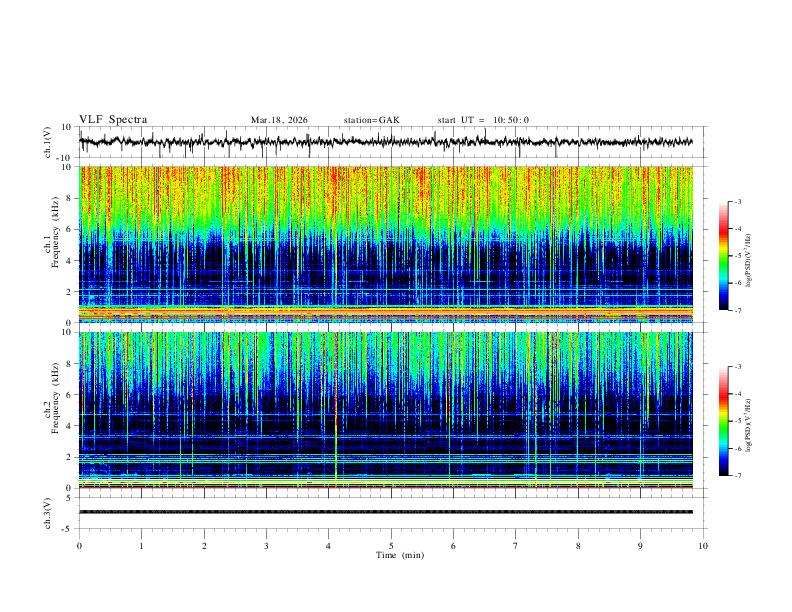Click the time axis tick label '5'
This screenshot has height=612, width=792.
391,546
